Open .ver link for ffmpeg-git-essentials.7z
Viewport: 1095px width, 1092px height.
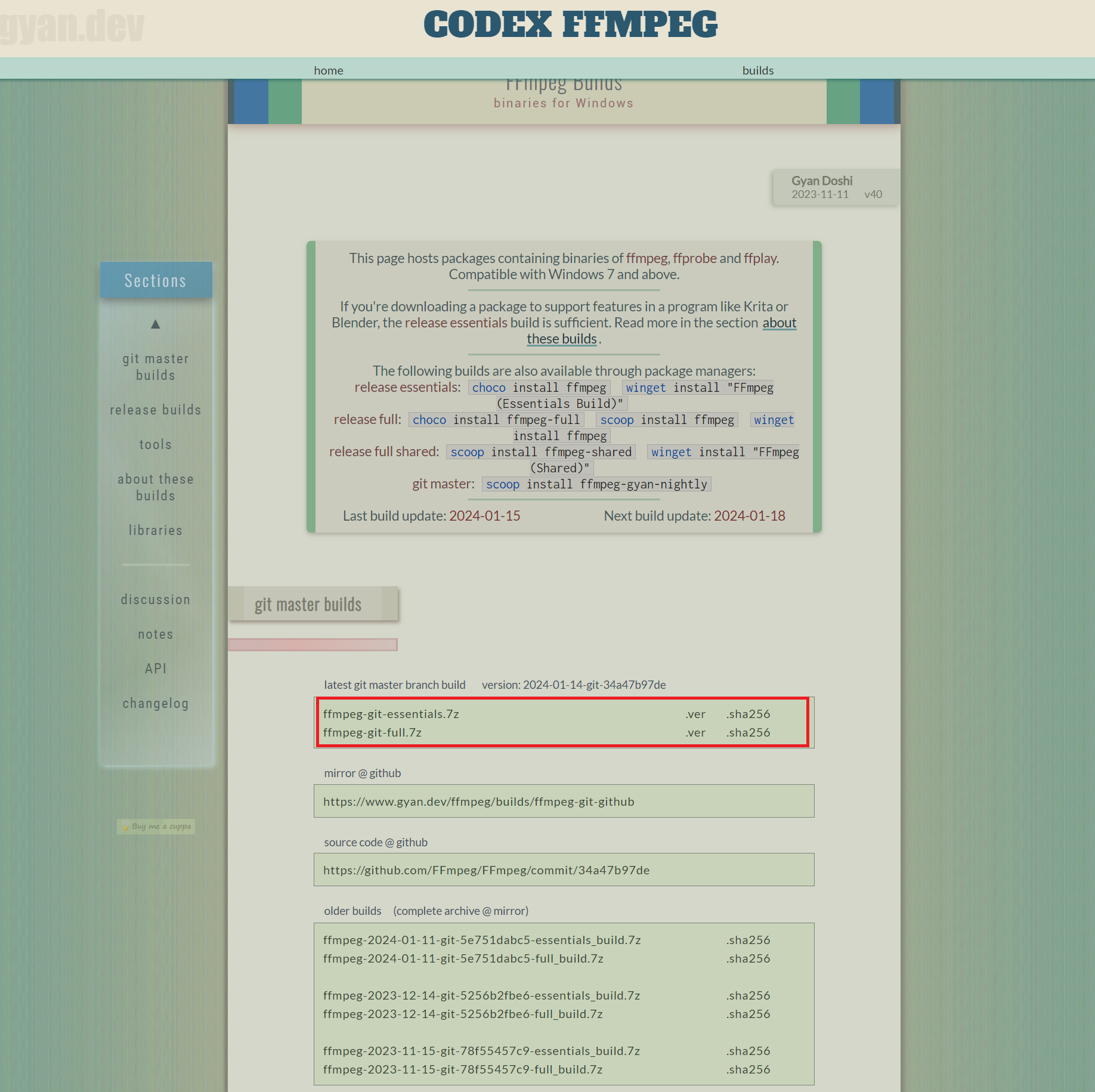695,714
